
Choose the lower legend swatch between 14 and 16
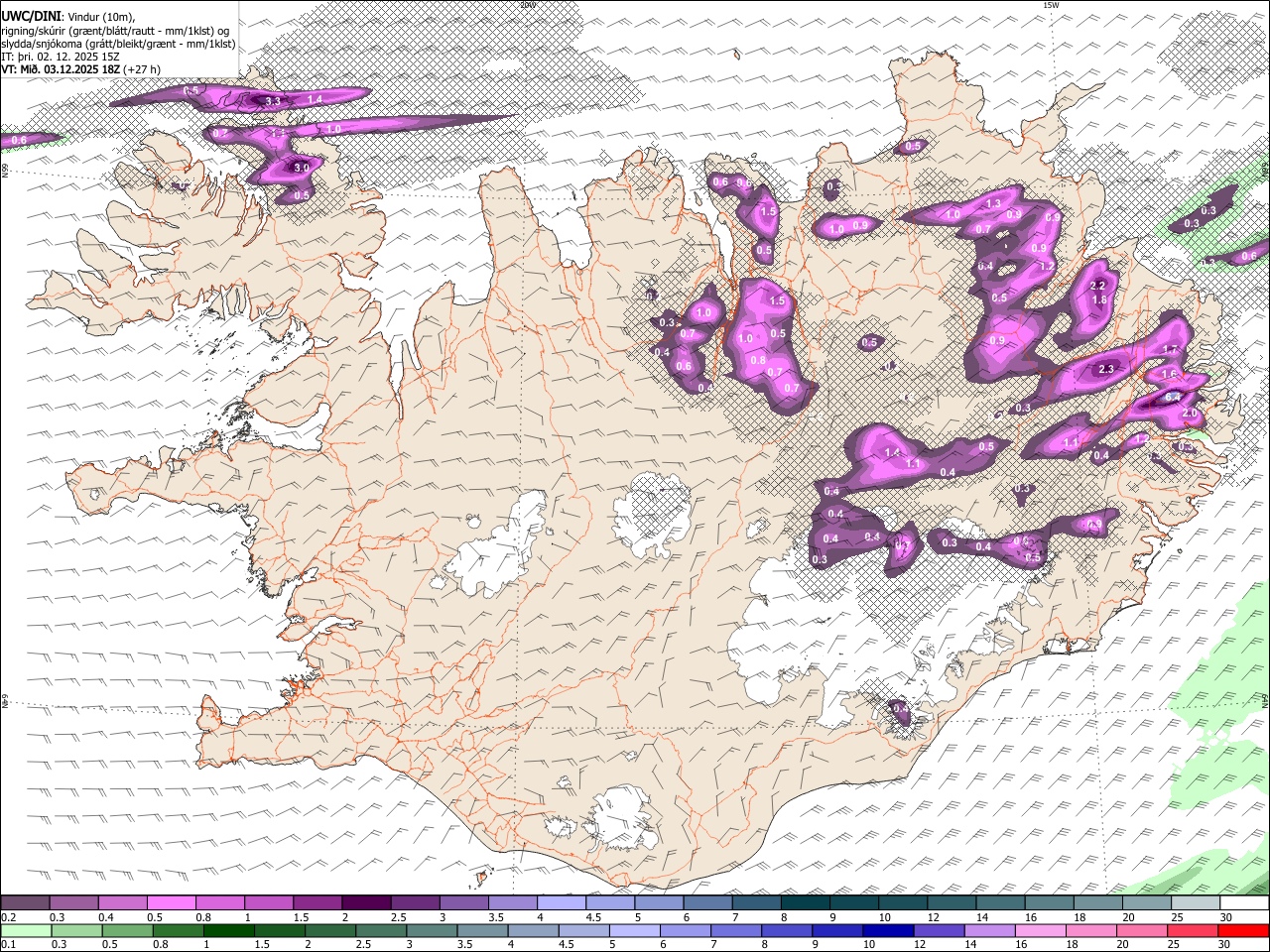pyautogui.click(x=989, y=930)
